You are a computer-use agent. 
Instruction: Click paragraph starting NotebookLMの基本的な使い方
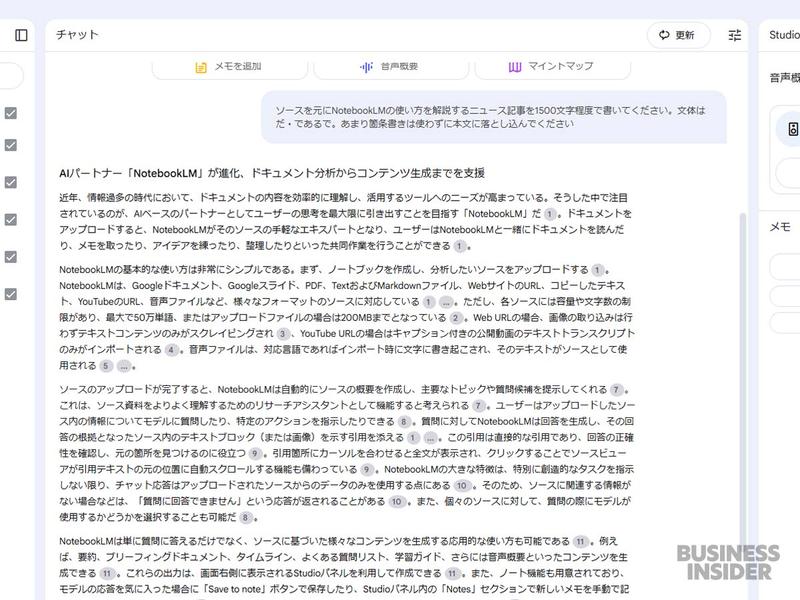click(x=347, y=318)
